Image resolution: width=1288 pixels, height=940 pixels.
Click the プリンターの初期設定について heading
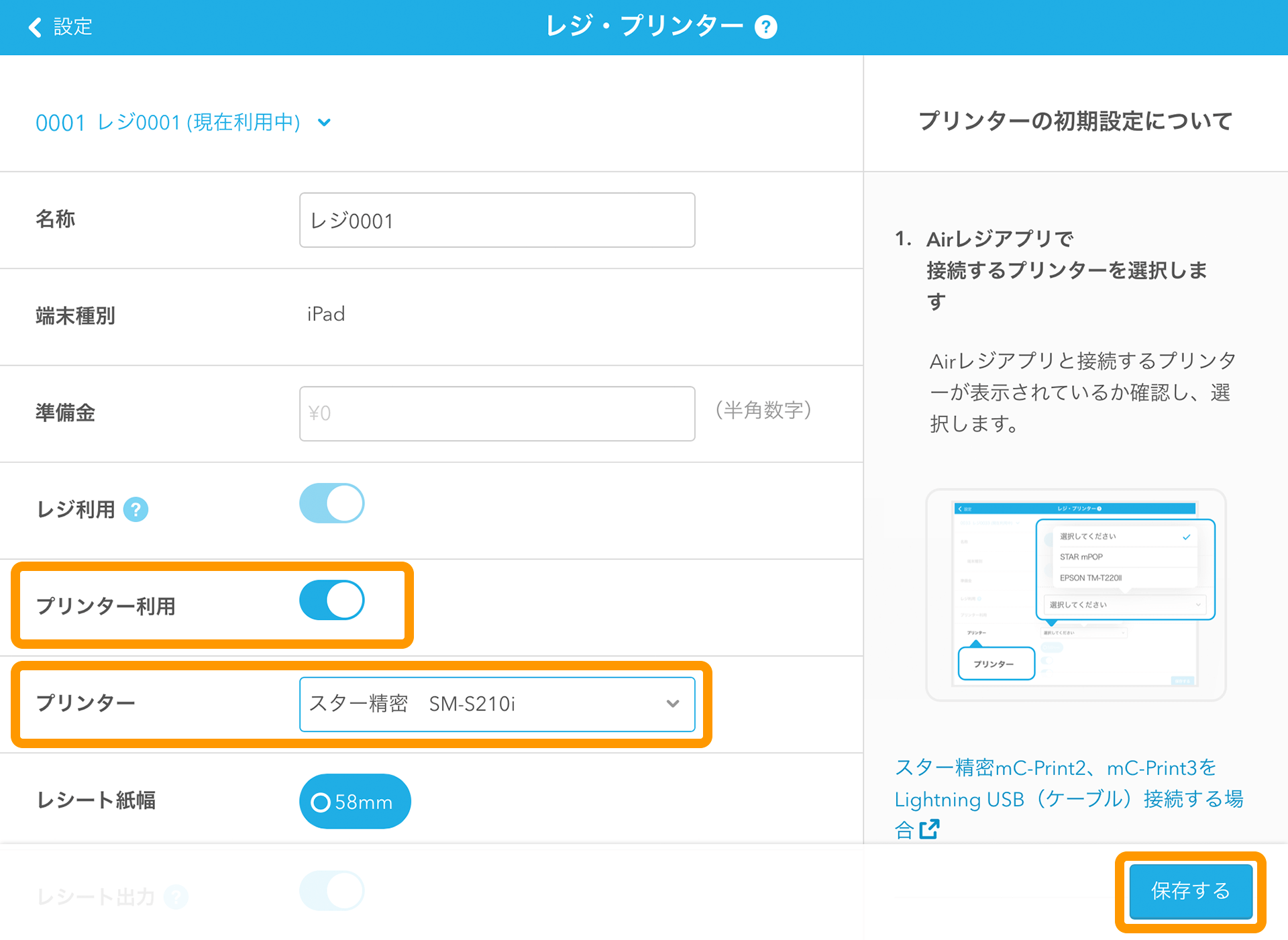1075,121
